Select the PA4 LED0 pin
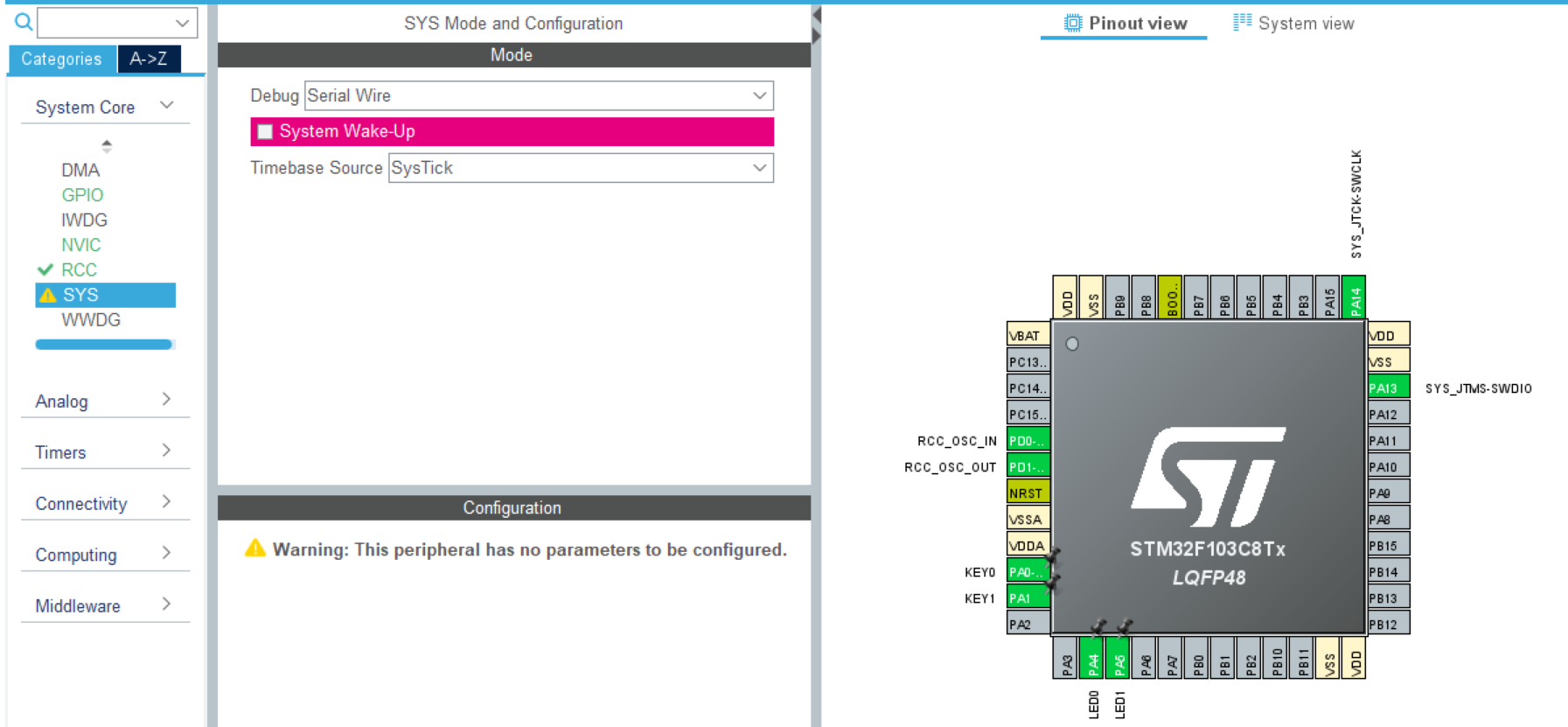Screen dimensions: 1568x727 [x=1091, y=658]
